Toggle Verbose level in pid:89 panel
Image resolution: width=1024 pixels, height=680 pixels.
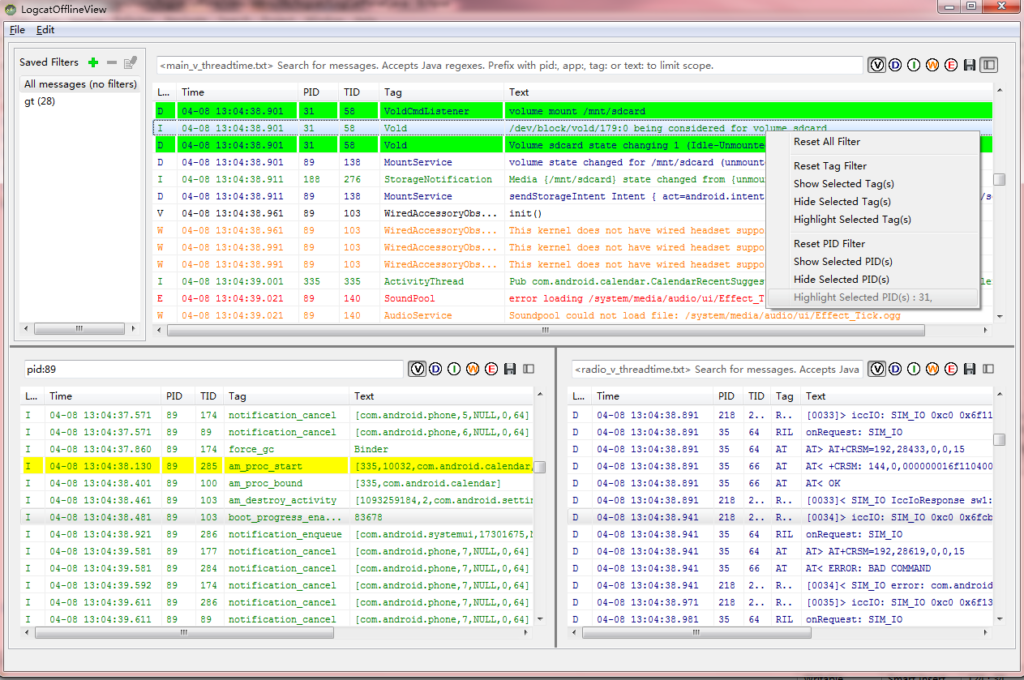coord(417,369)
